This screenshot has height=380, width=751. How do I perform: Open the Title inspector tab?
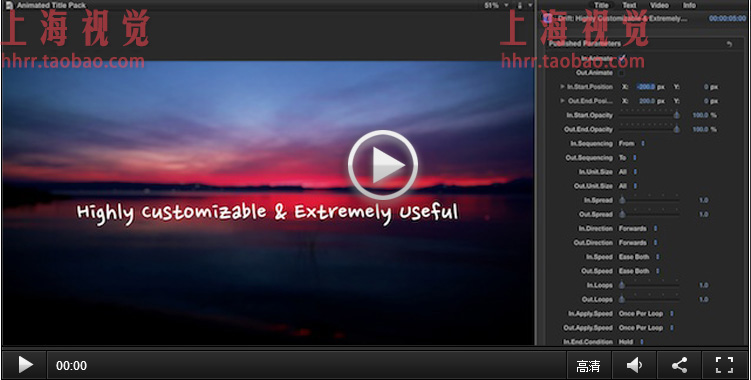tap(601, 5)
